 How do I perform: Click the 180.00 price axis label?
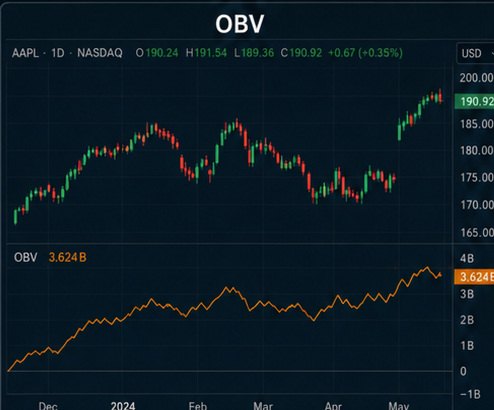(x=477, y=151)
